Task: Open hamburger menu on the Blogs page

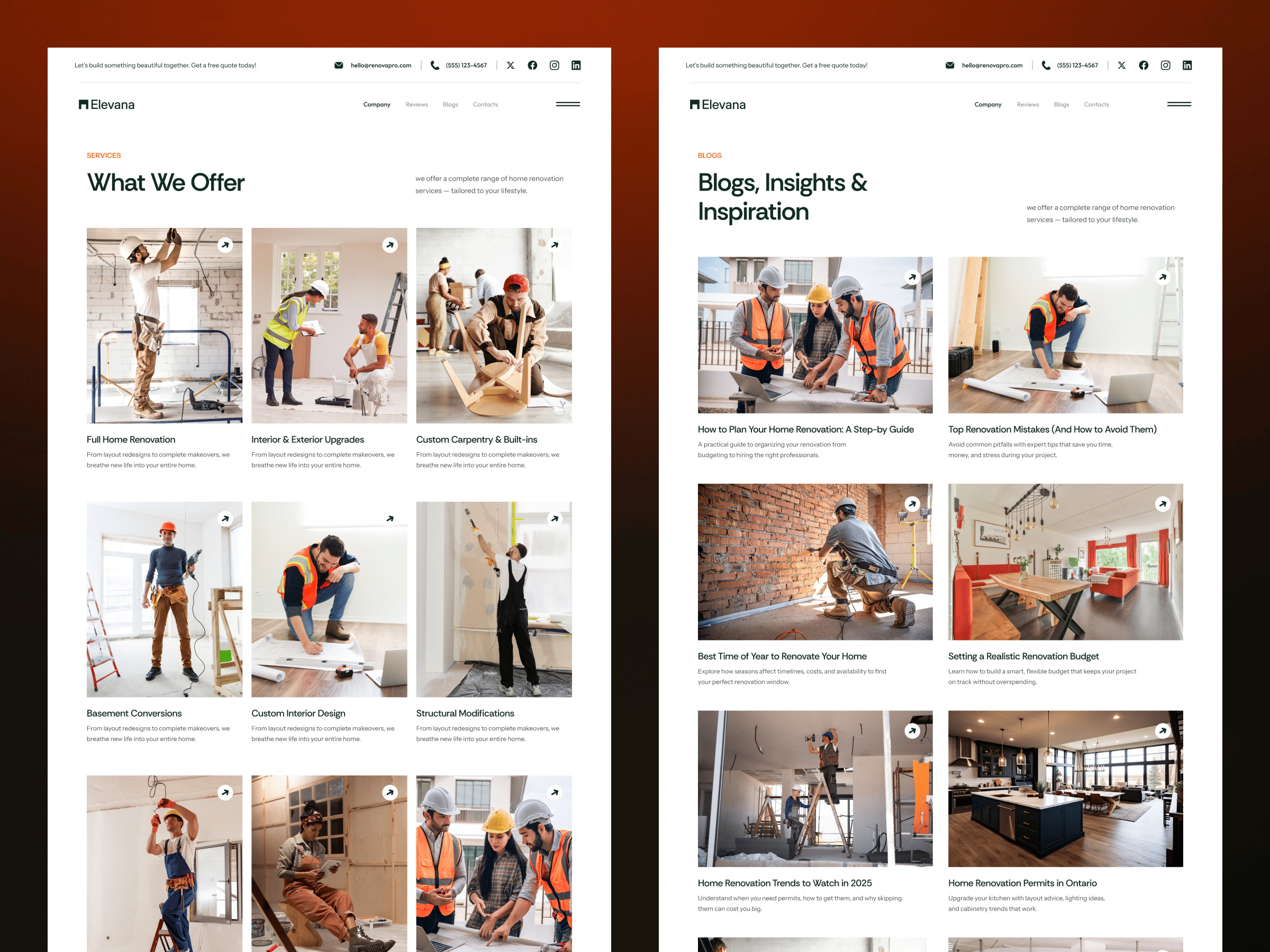Action: (1178, 104)
